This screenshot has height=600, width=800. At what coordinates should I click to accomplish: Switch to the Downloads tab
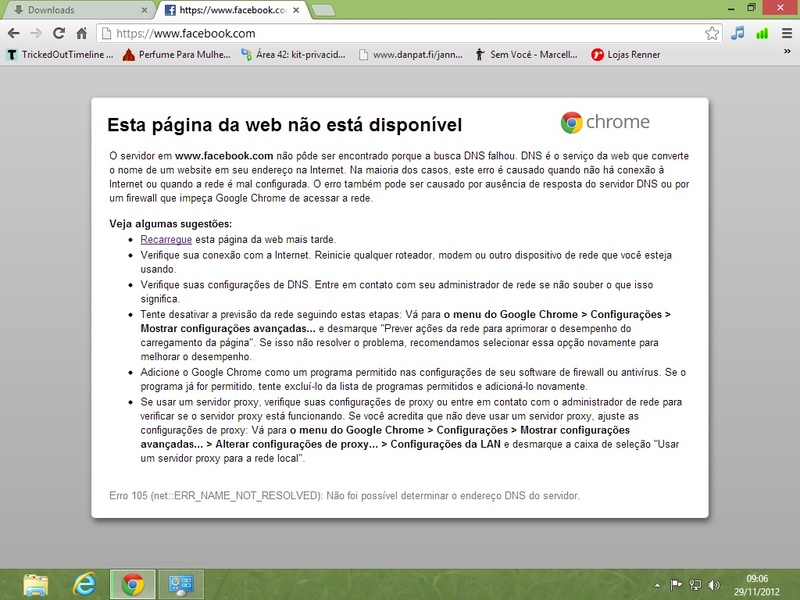(x=77, y=10)
